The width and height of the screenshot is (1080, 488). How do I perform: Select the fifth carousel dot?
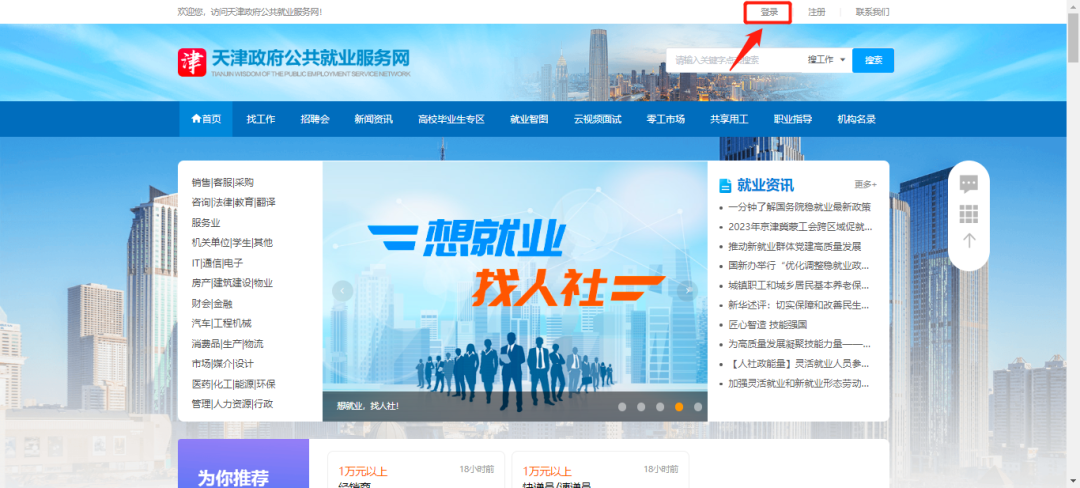tap(698, 407)
